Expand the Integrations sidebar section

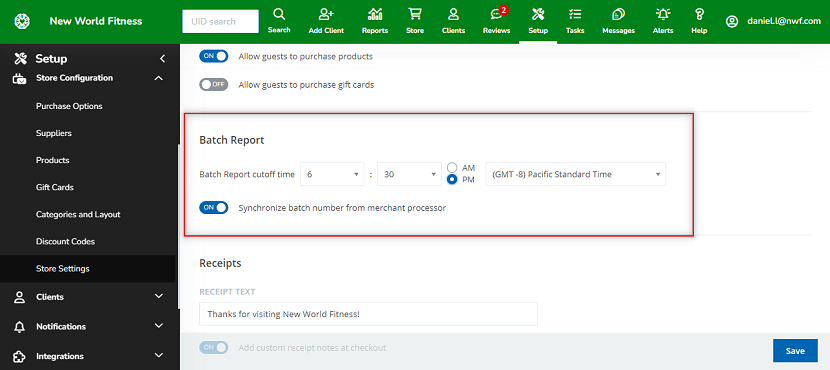pyautogui.click(x=158, y=356)
